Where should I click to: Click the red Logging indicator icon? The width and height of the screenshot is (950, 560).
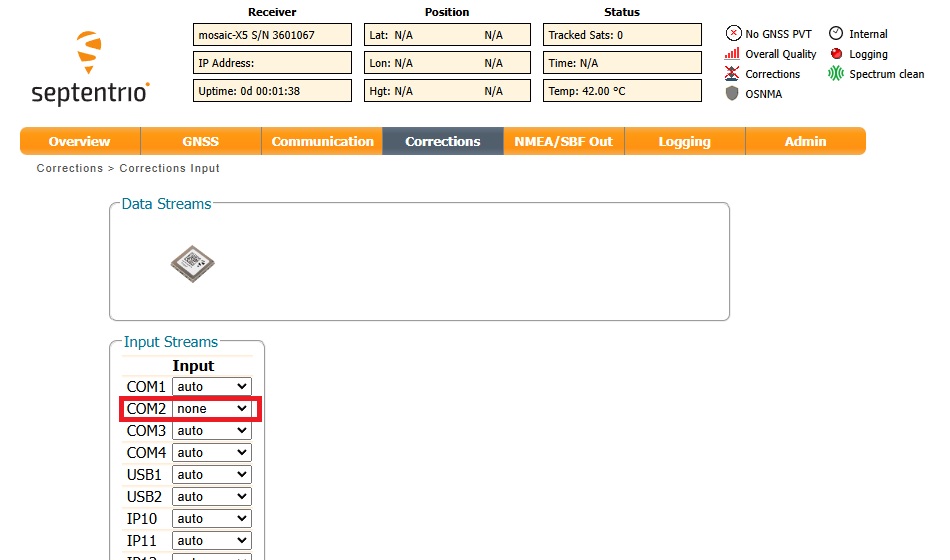836,54
